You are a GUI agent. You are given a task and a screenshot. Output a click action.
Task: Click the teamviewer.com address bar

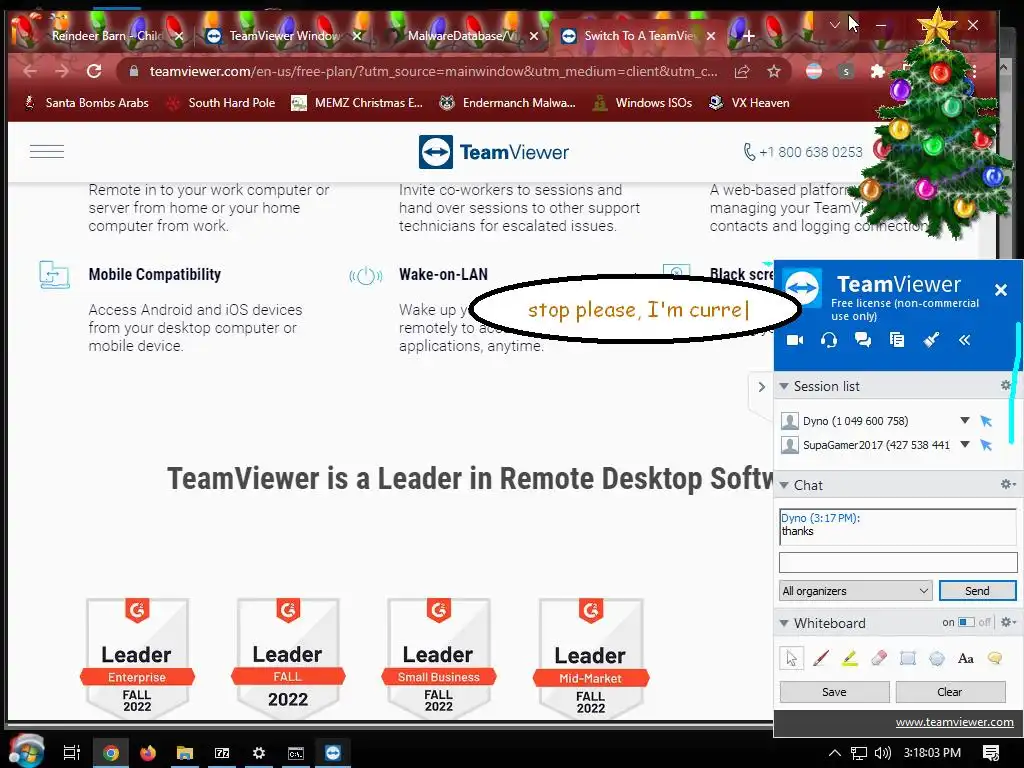[433, 71]
